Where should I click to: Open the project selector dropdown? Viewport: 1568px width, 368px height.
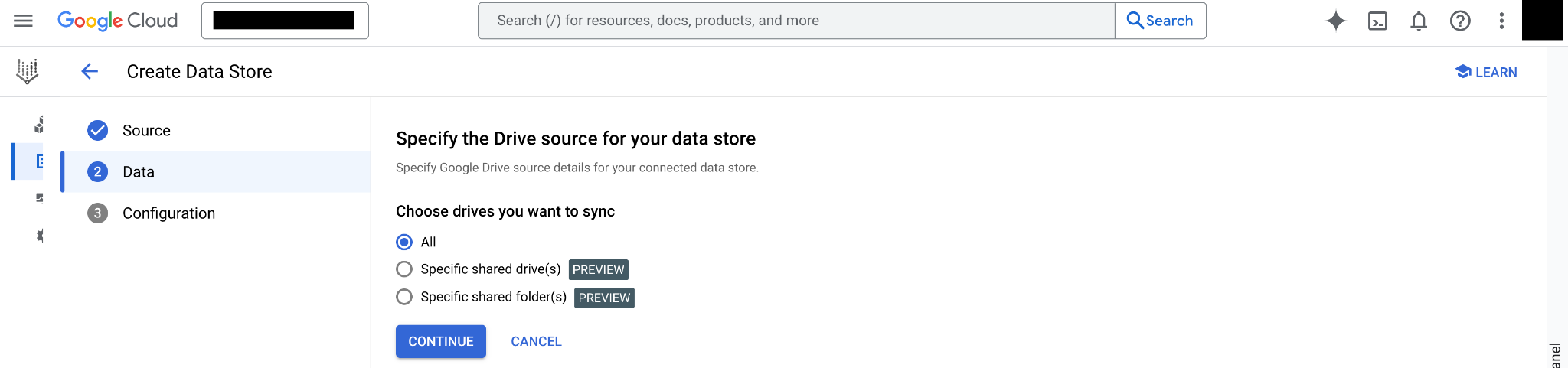pos(285,21)
